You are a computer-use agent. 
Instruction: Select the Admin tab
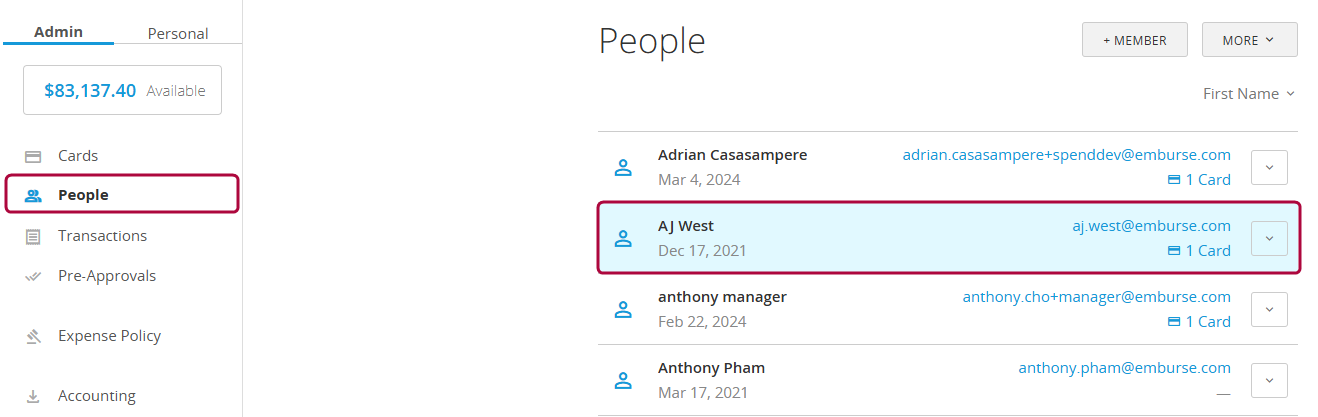58,32
